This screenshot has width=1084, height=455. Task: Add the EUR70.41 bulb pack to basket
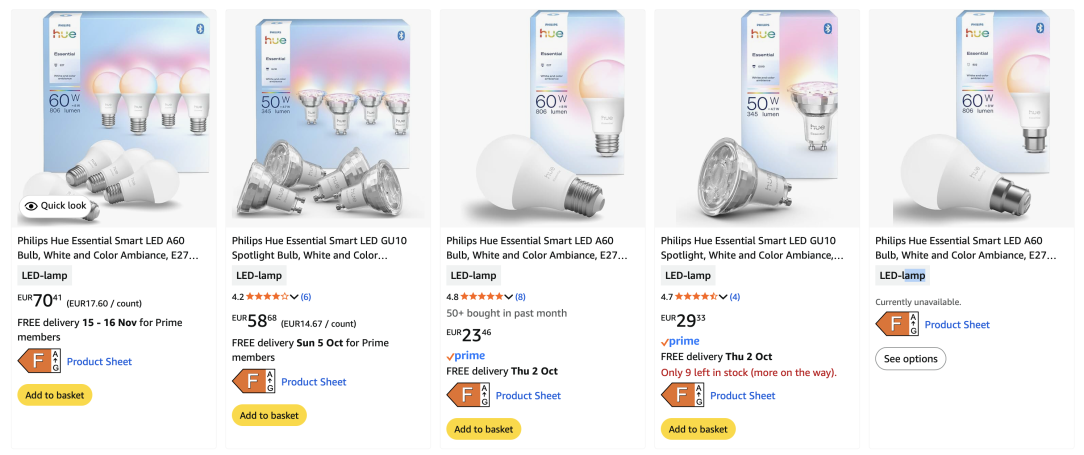[54, 395]
